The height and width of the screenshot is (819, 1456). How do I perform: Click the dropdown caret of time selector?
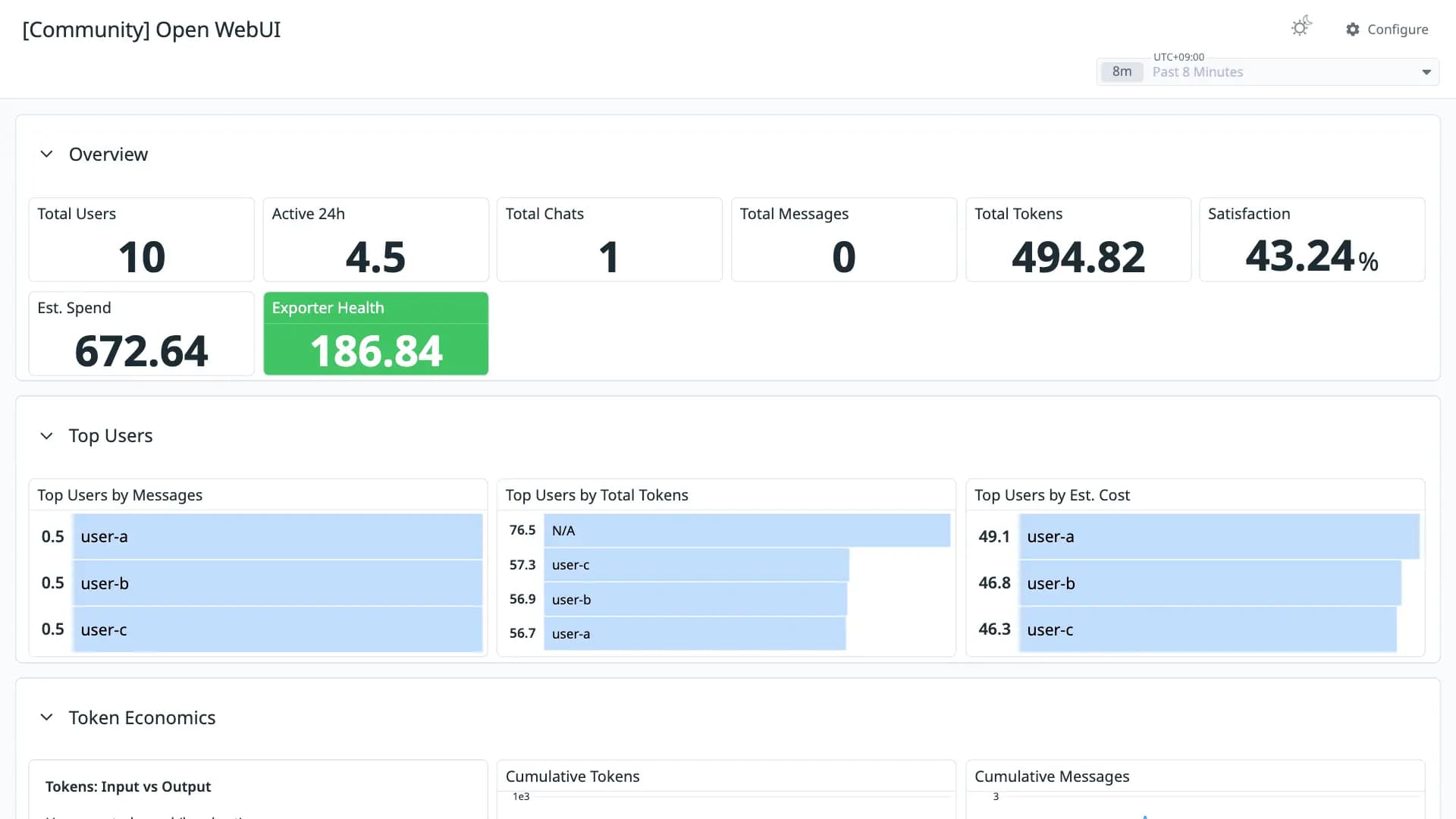1426,72
